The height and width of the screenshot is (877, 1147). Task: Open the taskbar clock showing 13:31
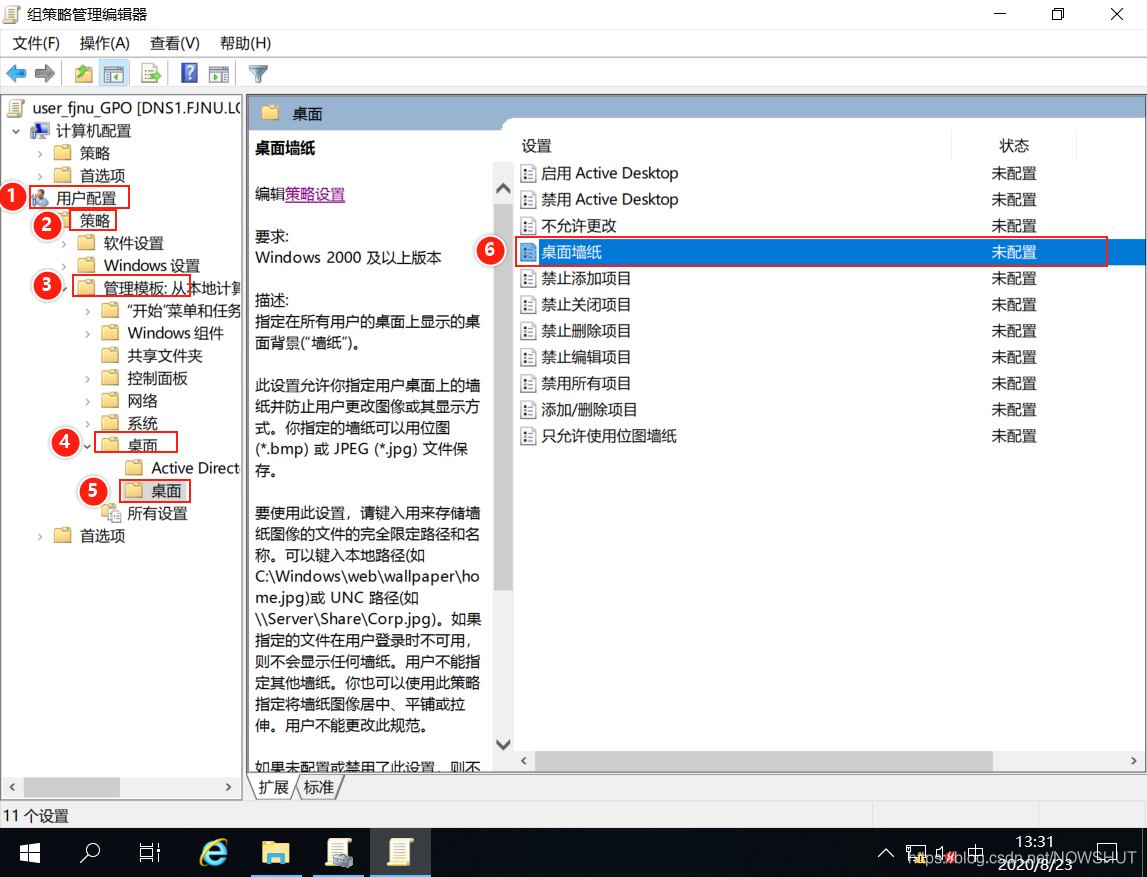(x=1034, y=852)
